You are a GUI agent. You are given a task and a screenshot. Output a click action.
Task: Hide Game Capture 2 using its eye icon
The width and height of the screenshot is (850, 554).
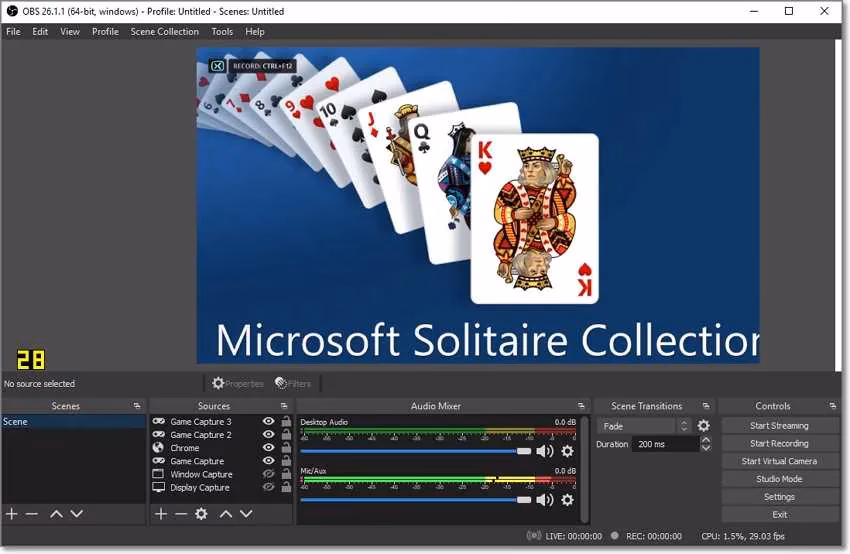pos(268,434)
